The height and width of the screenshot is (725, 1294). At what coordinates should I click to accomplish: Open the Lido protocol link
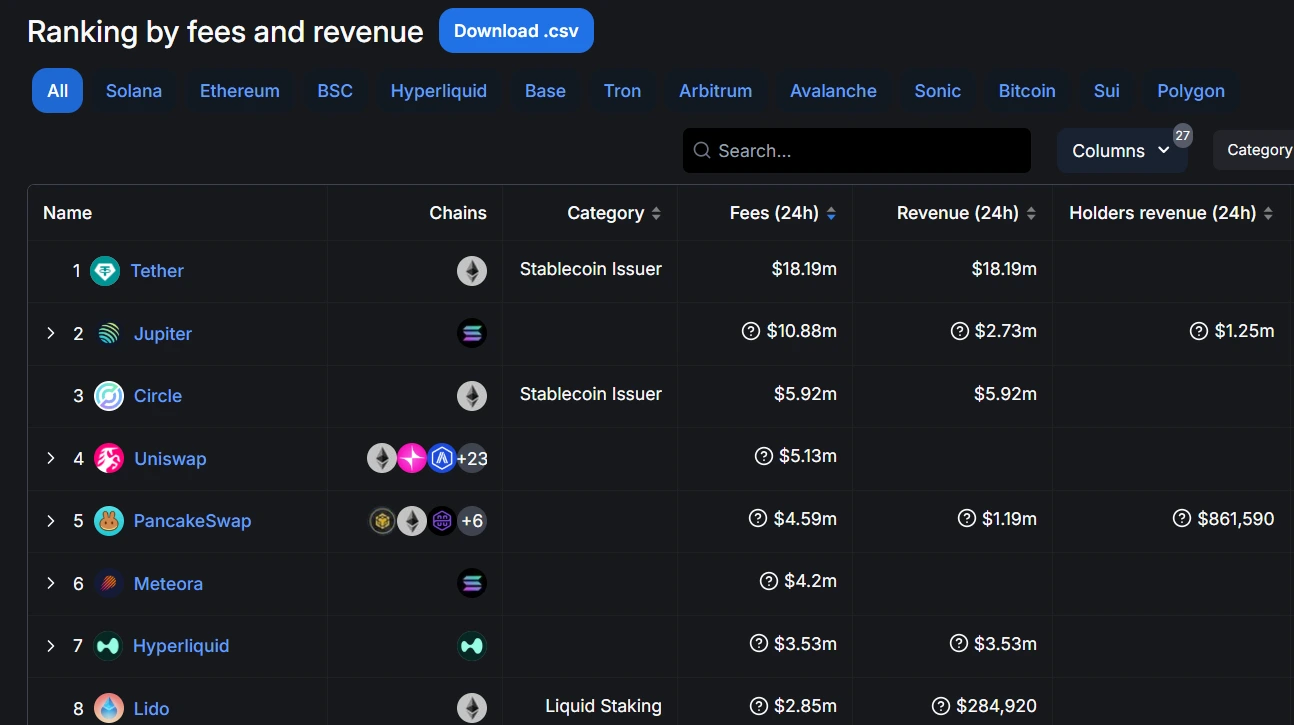tap(152, 709)
